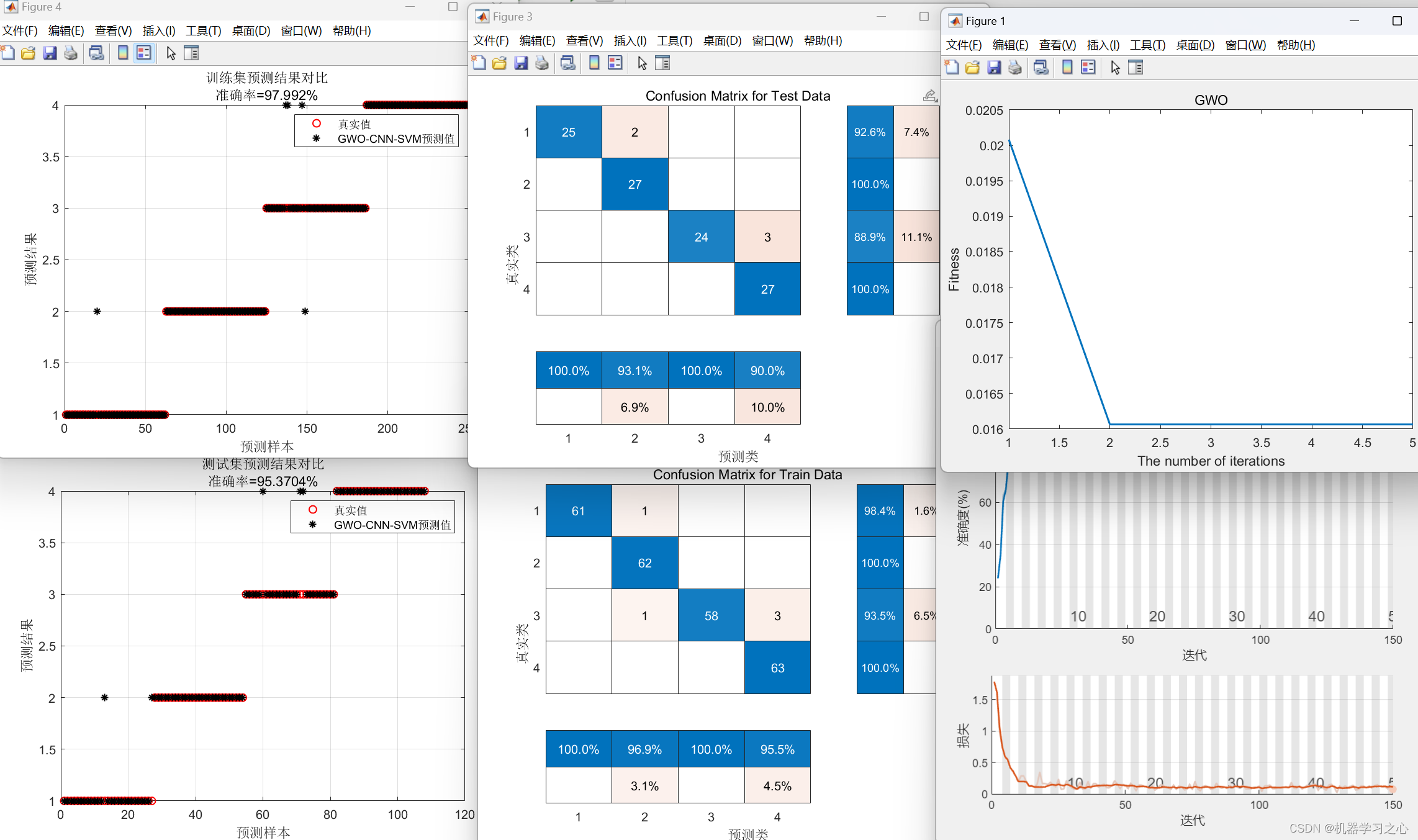Click legend box in 测试集预测结果对比 plot
This screenshot has width=1418, height=840.
[x=373, y=517]
